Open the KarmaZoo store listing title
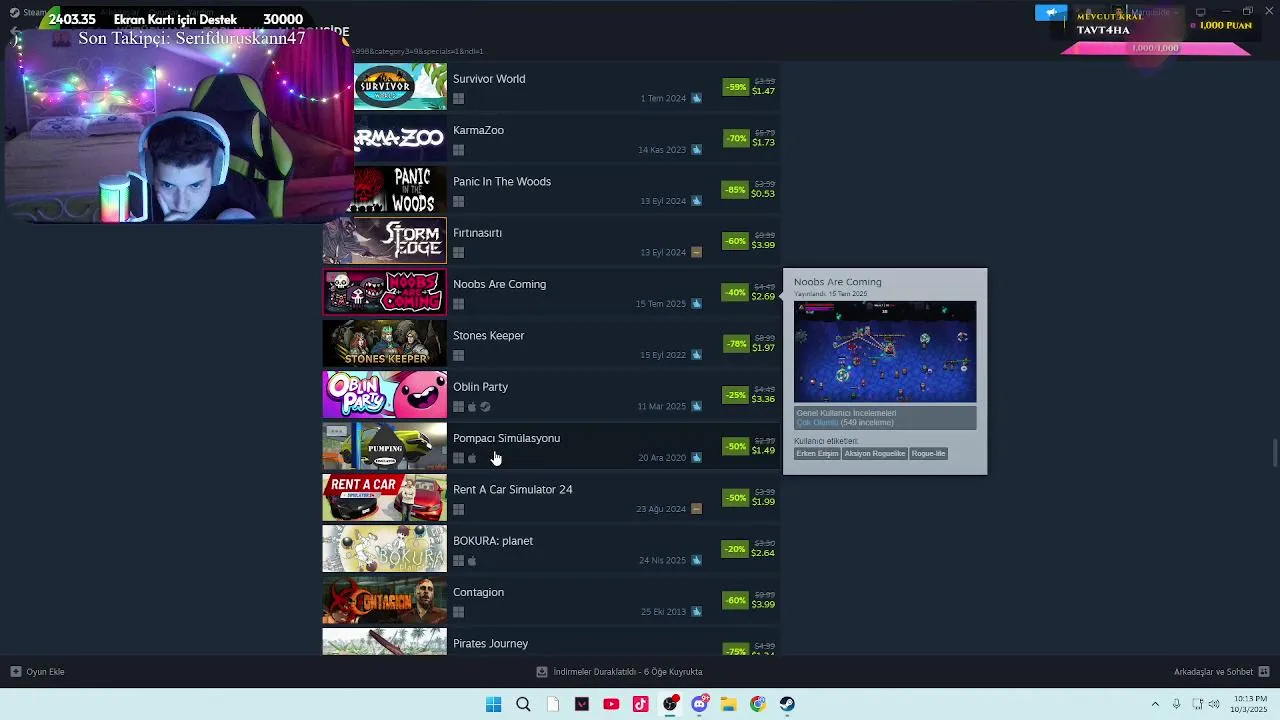 (x=478, y=130)
